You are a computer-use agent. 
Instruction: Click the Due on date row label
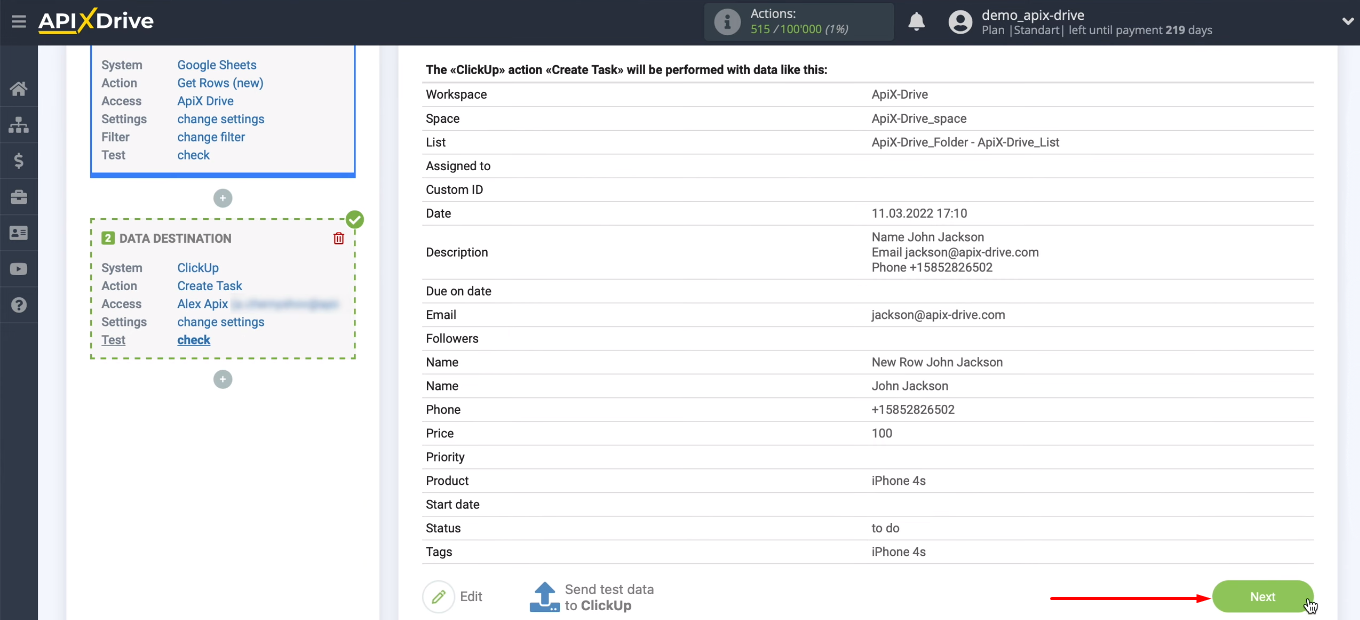point(459,291)
